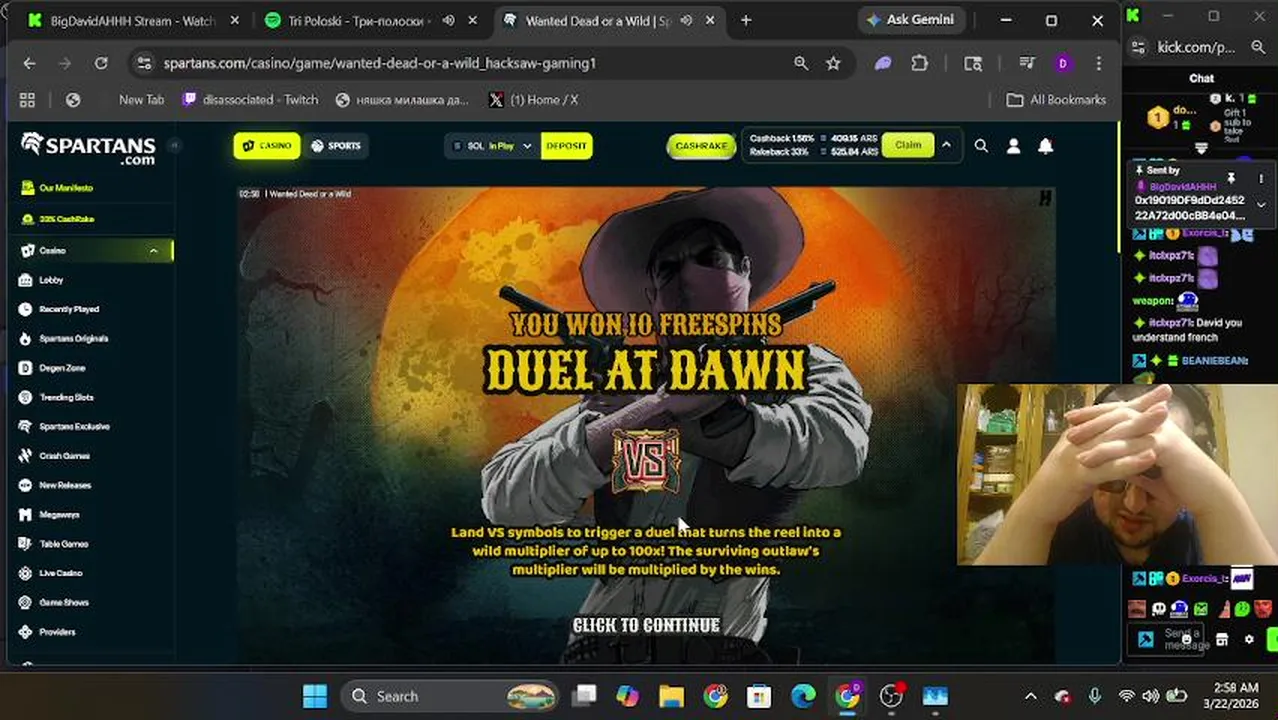Open Degen Zone in sidebar
Screen dimensions: 1278x720
(62, 368)
